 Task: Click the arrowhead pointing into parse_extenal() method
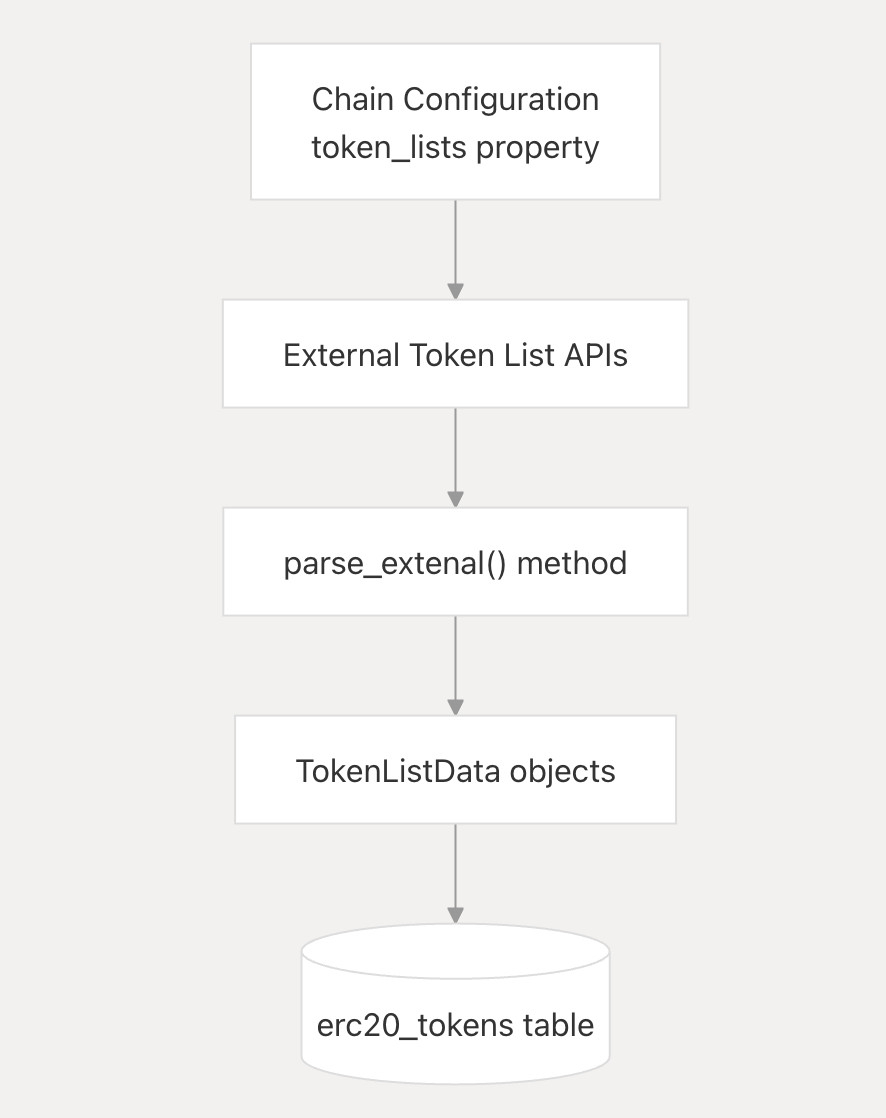pos(455,500)
